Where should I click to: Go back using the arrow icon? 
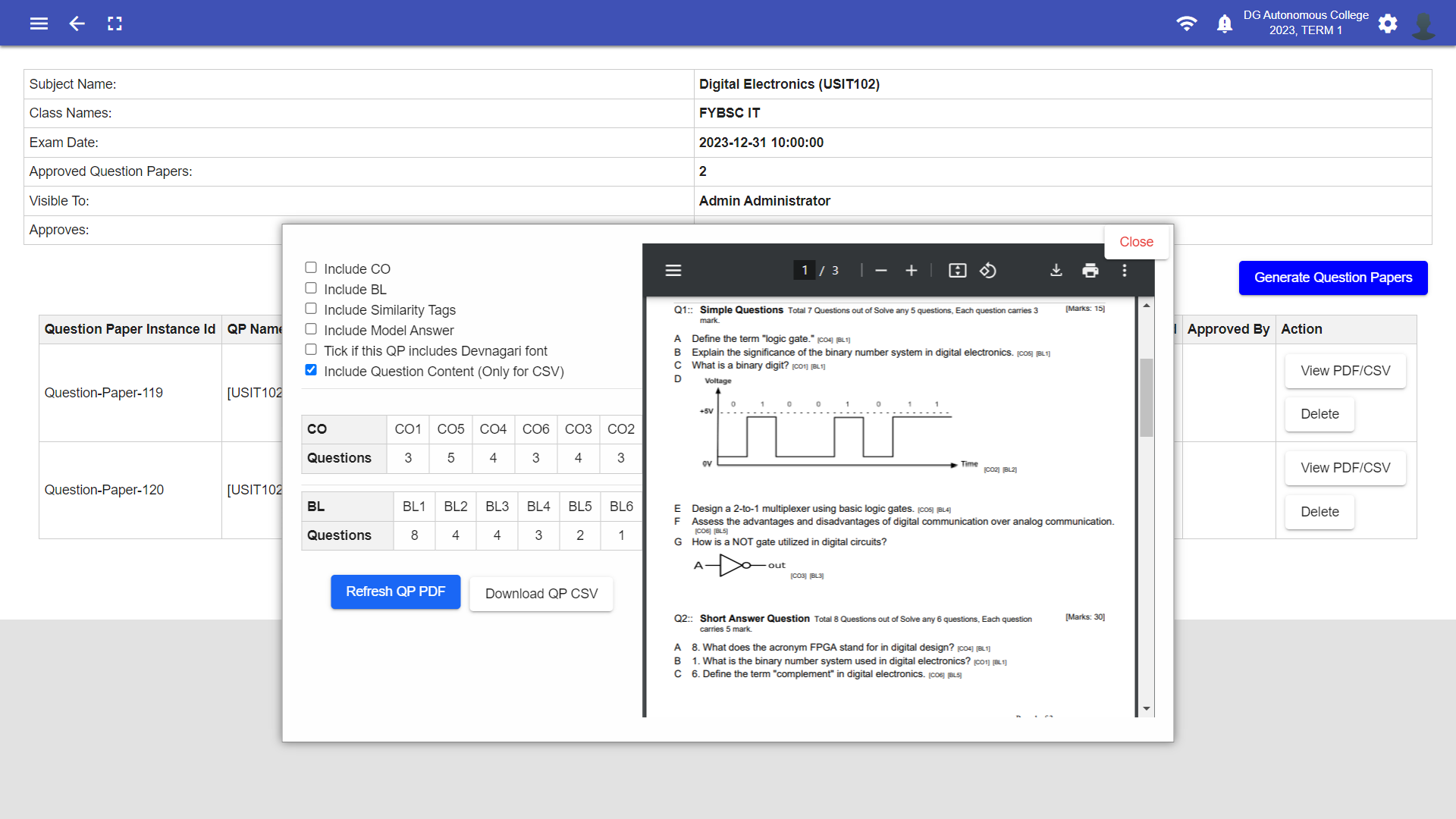coord(77,24)
